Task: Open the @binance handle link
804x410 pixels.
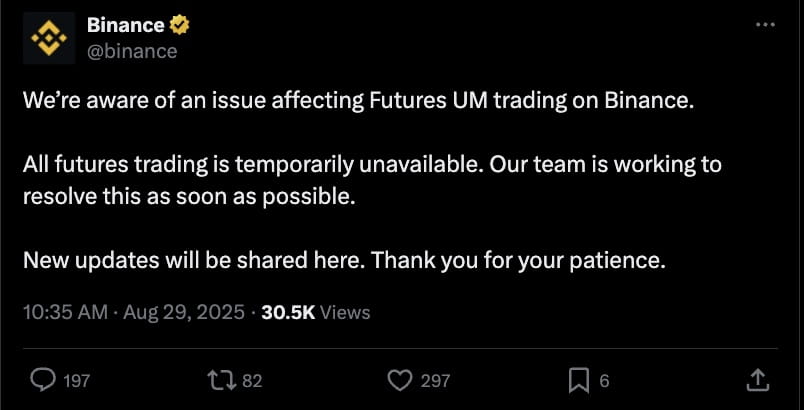Action: click(132, 51)
